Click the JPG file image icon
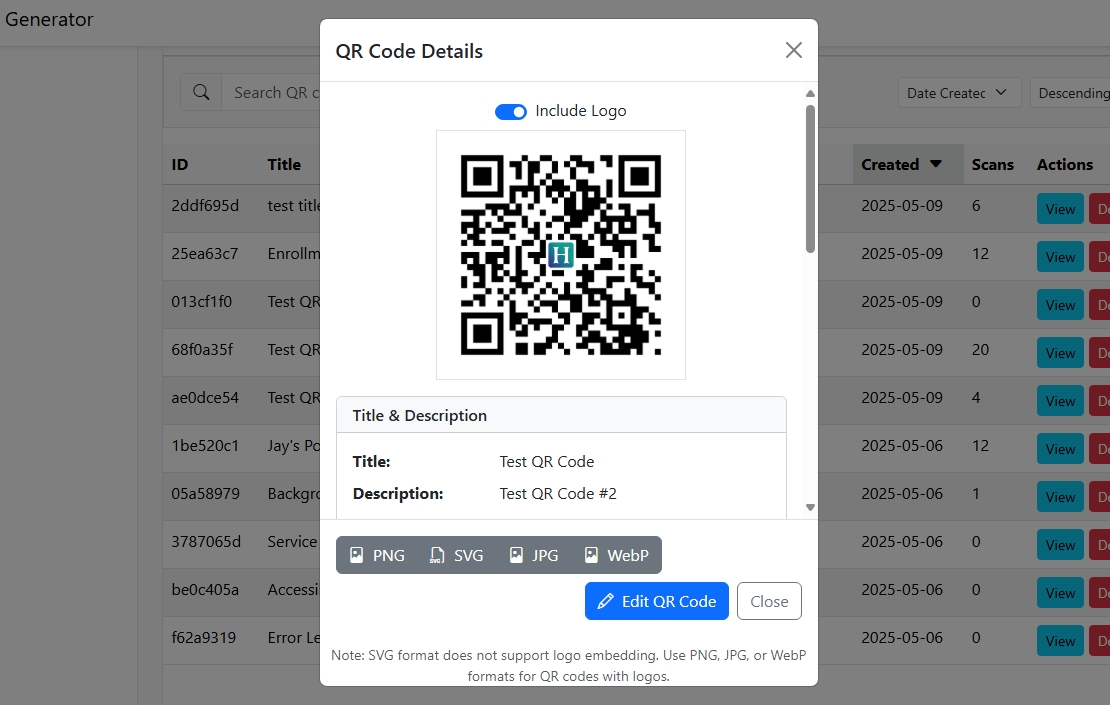The image size is (1110, 705). [x=517, y=556]
